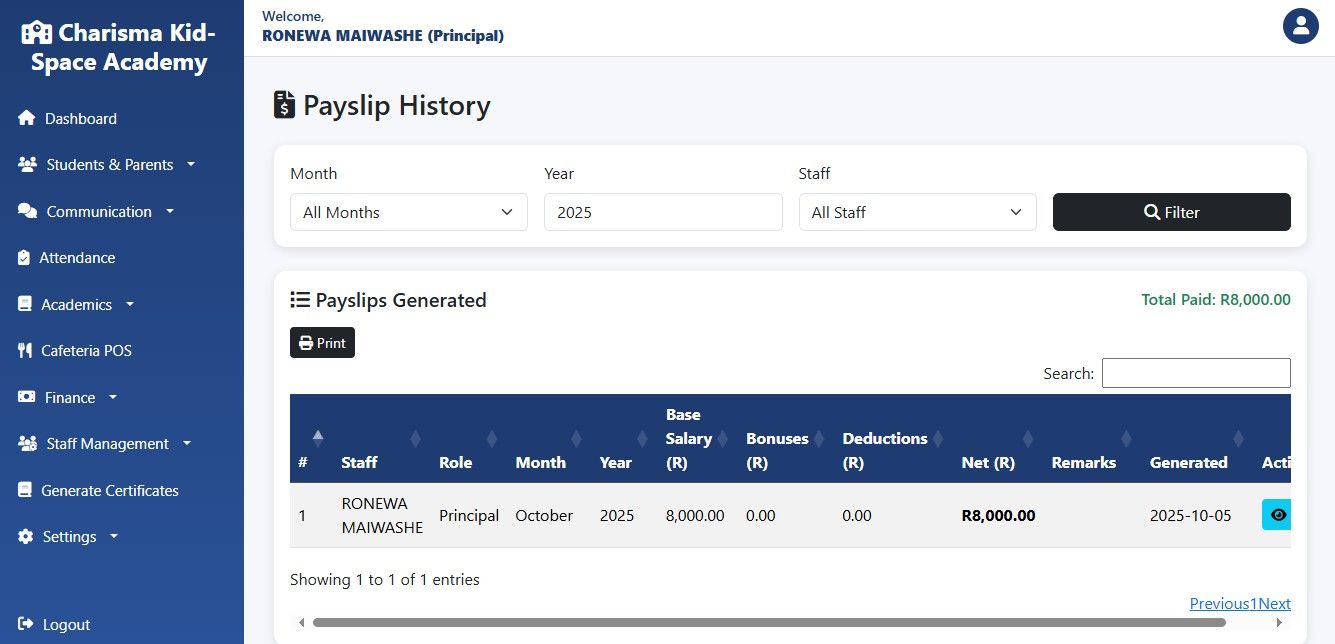Viewport: 1335px width, 644px height.
Task: Click the user profile avatar icon
Action: 1300,26
